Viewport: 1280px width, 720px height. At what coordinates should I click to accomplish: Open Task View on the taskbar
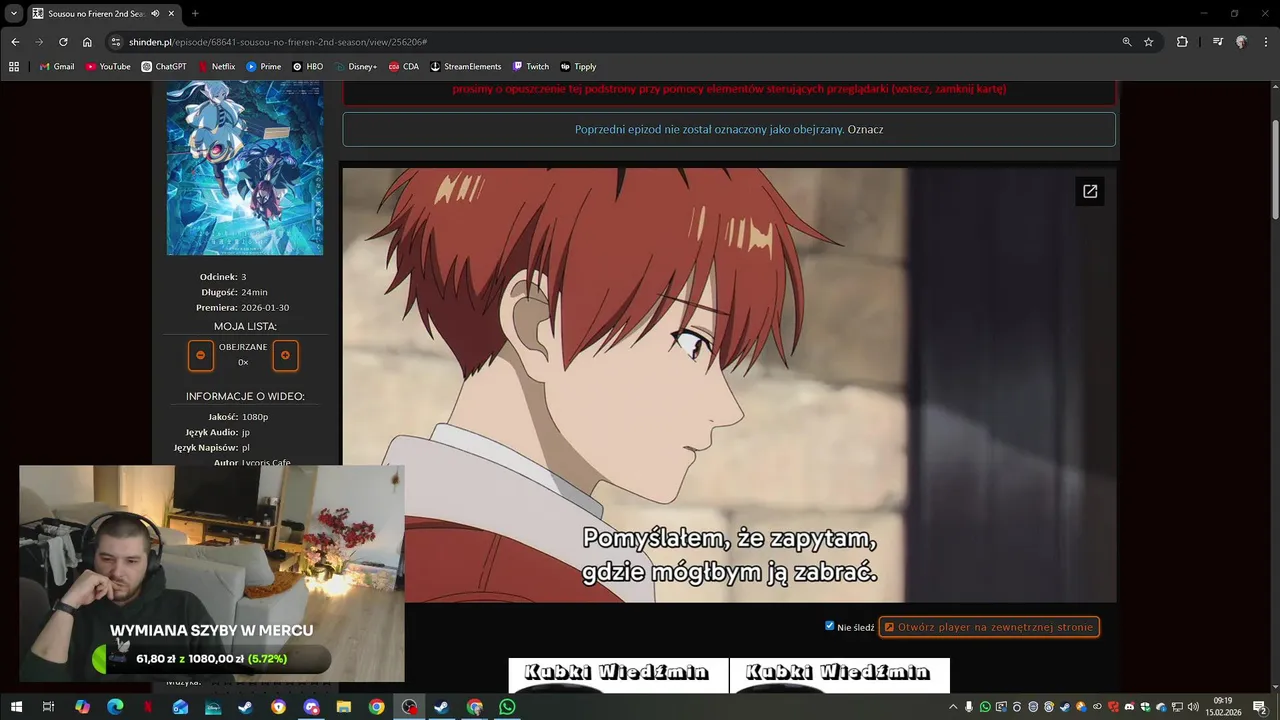tap(48, 707)
